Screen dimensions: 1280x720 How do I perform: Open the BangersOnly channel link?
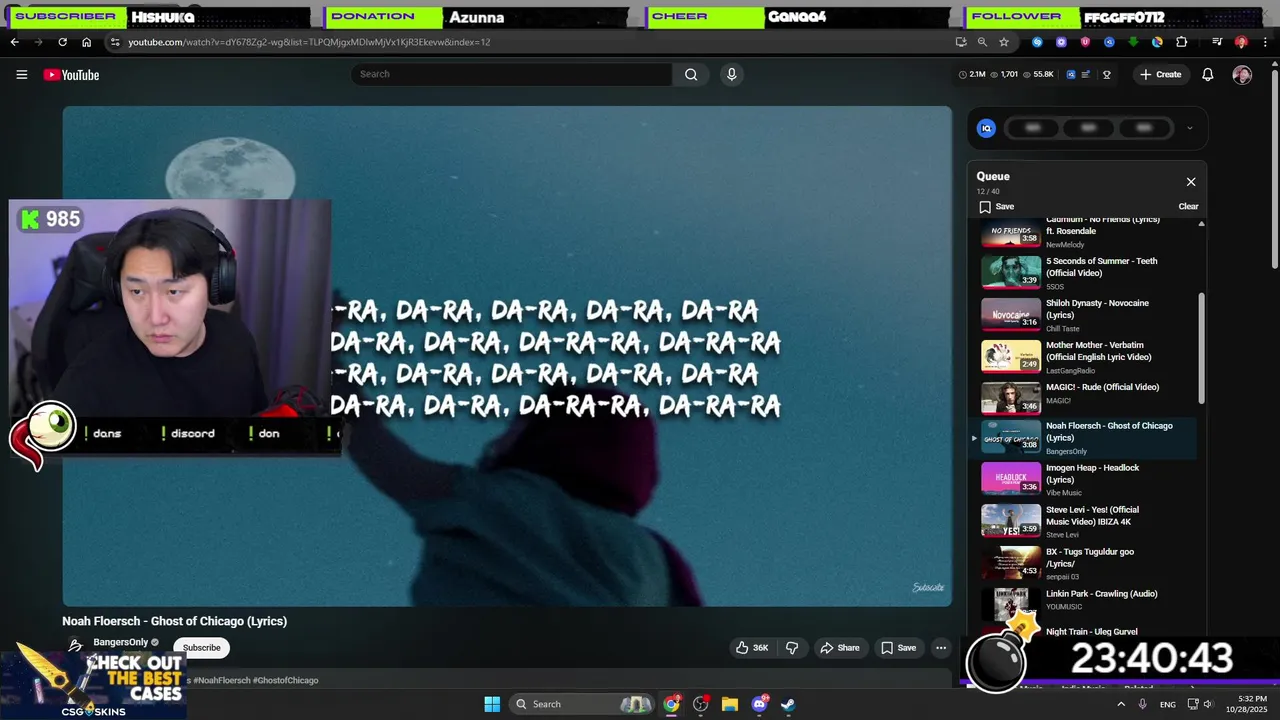pos(121,642)
